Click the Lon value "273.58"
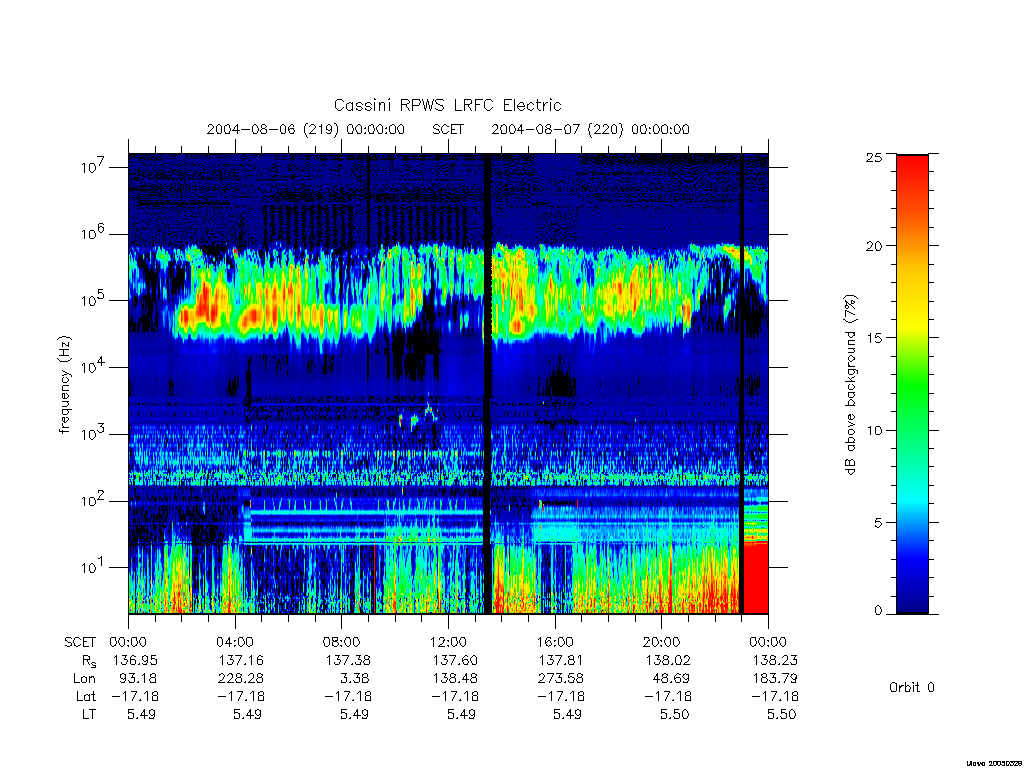The image size is (1024, 768). point(560,679)
